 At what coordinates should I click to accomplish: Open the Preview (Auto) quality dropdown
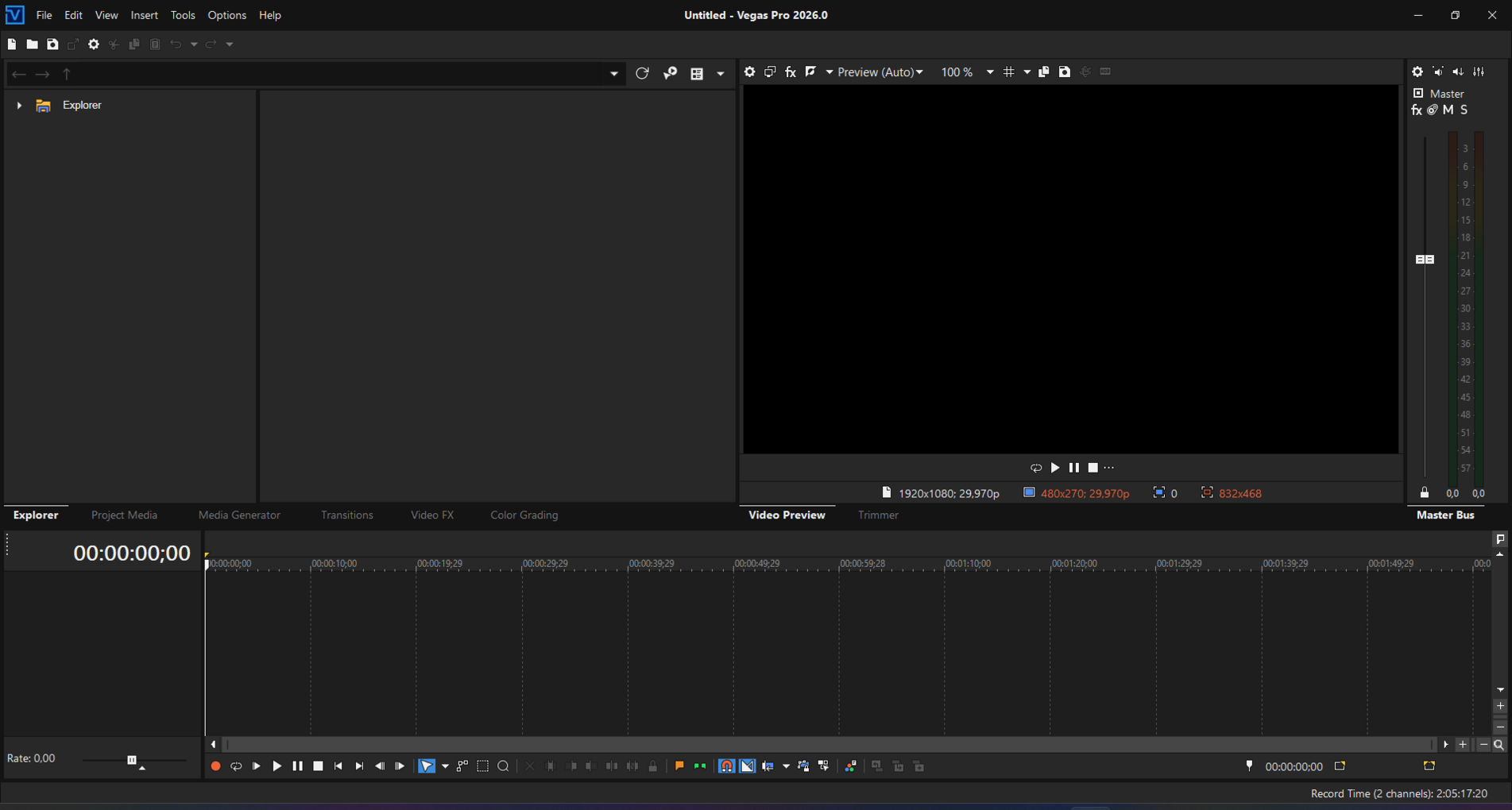(x=880, y=72)
